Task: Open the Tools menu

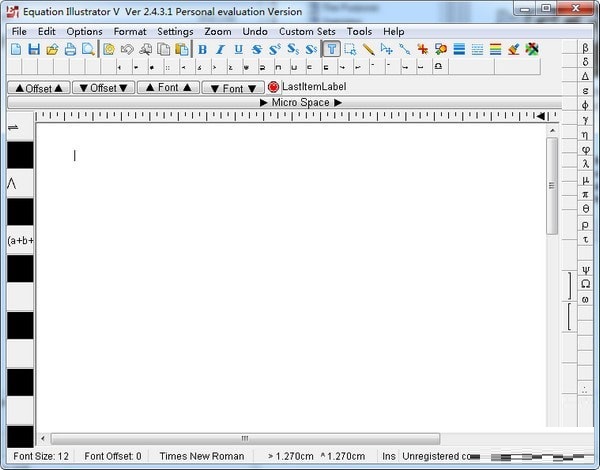Action: [359, 32]
